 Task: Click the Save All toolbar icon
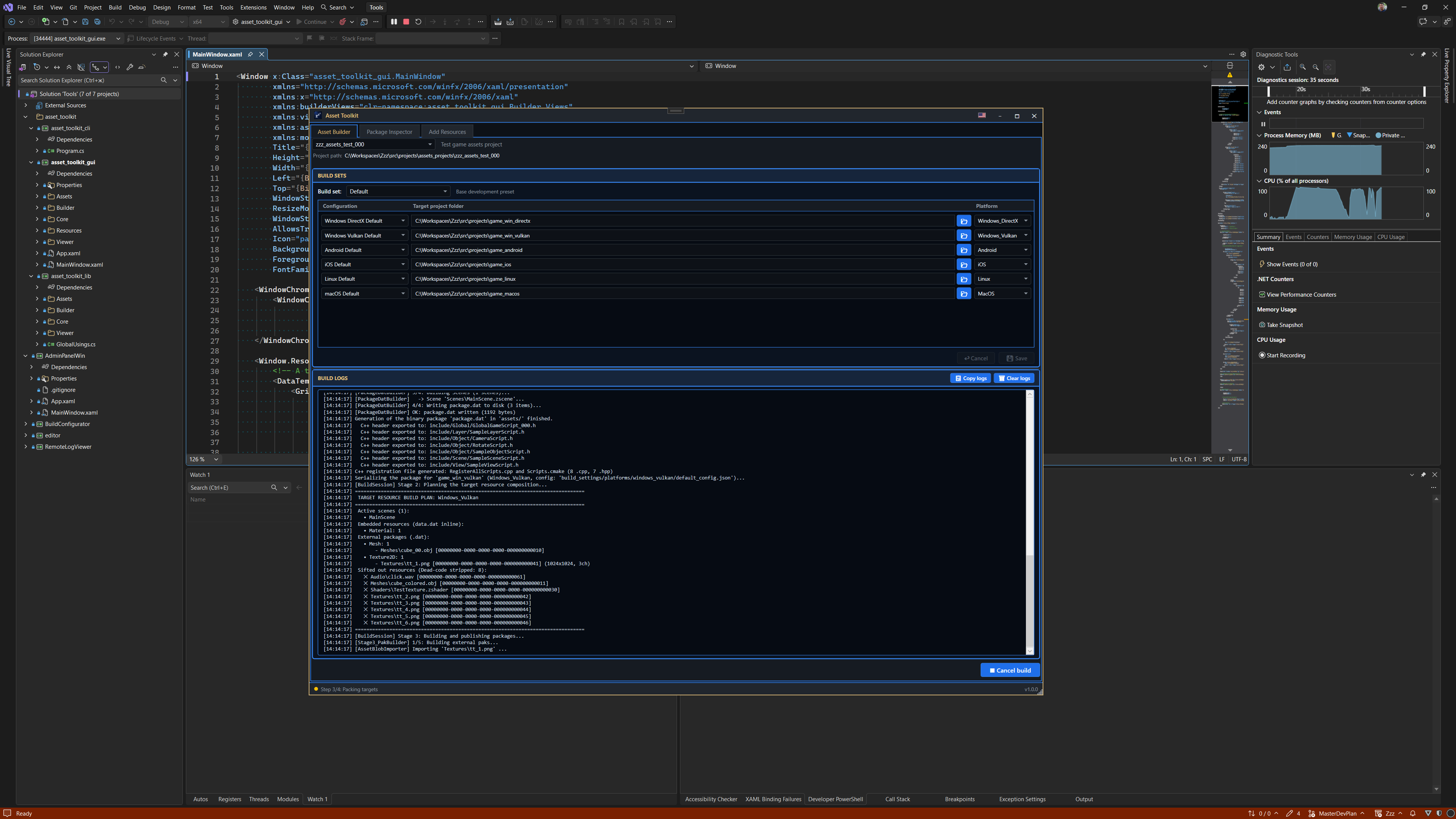pyautogui.click(x=97, y=22)
